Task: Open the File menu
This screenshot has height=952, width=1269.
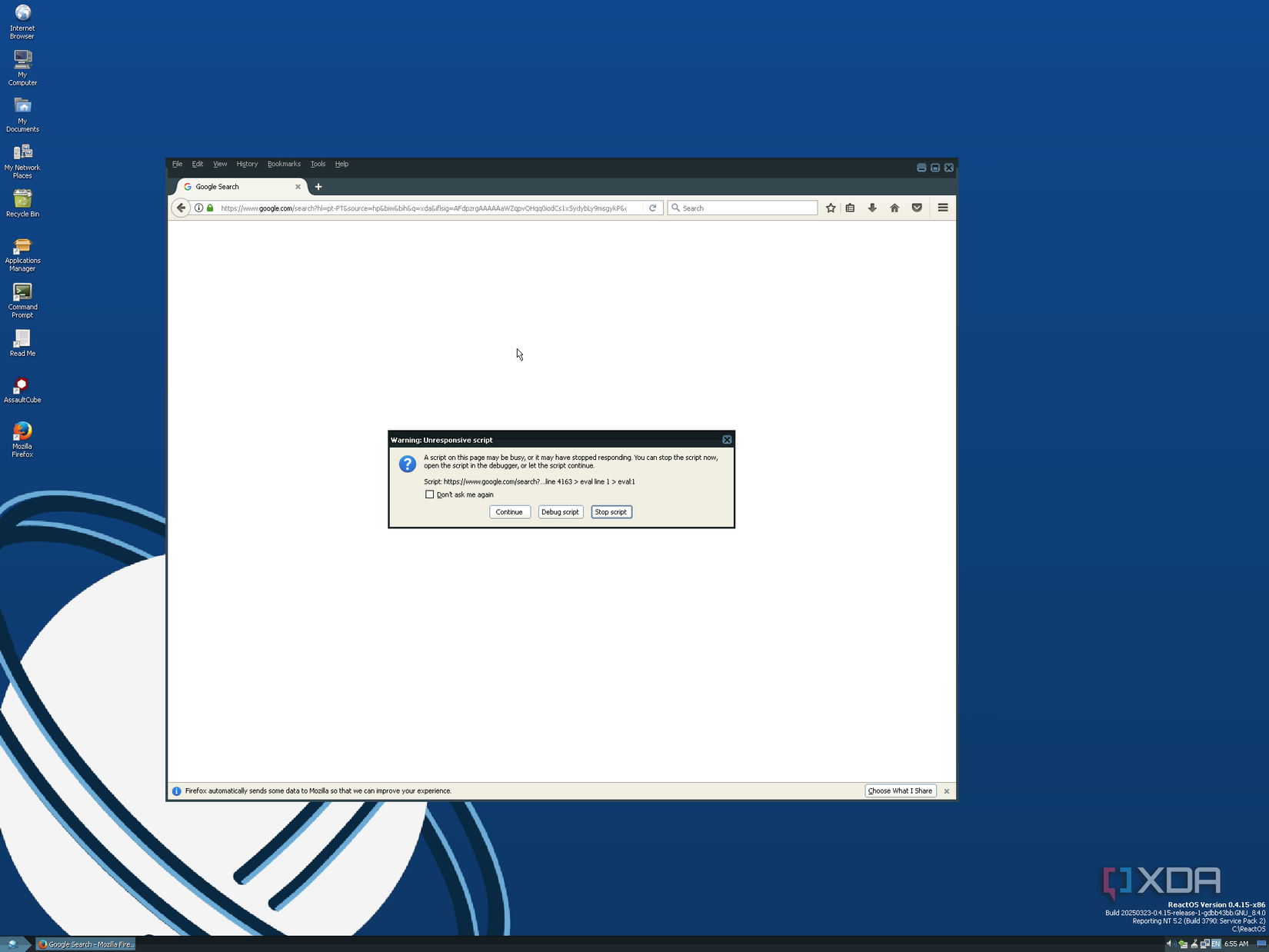Action: click(x=177, y=164)
